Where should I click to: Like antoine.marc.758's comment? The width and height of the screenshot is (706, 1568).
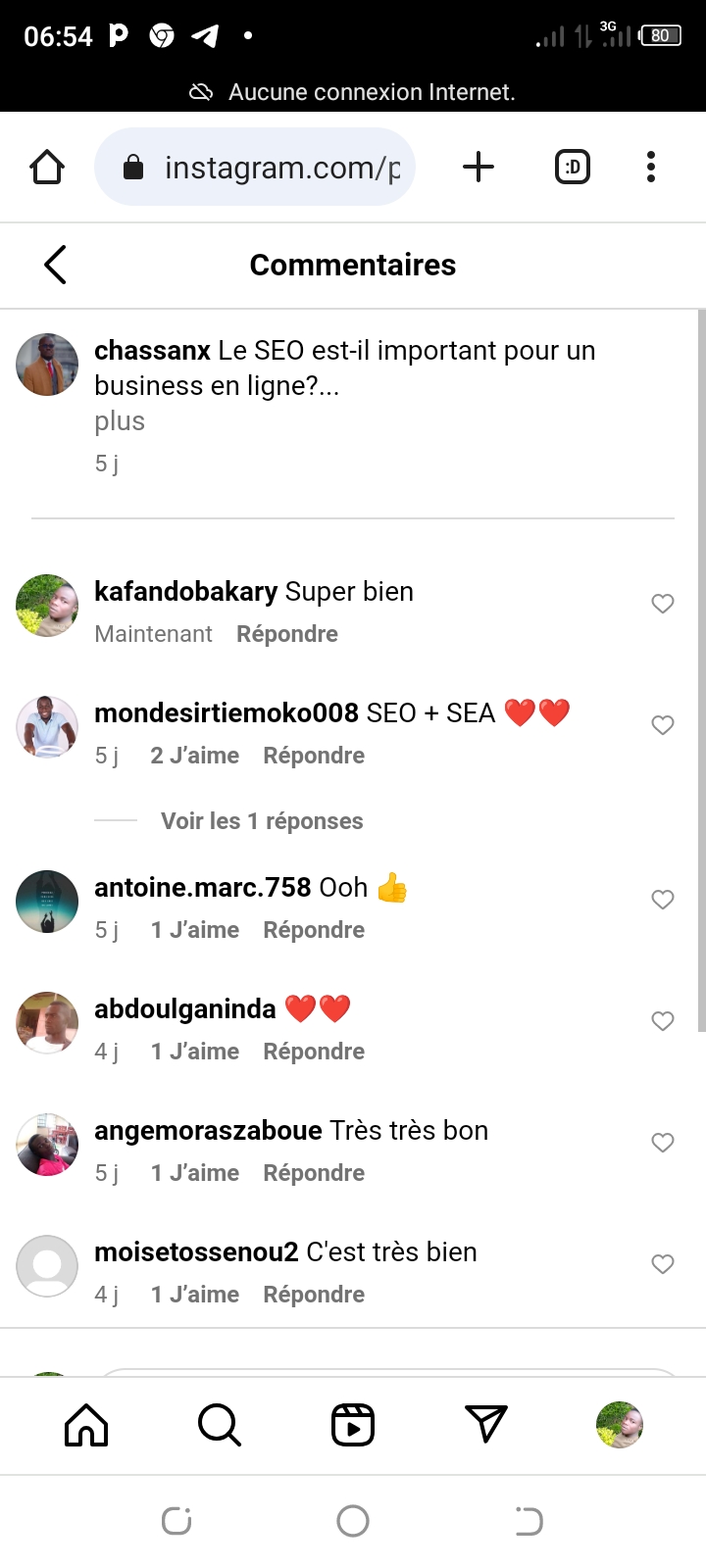click(x=663, y=900)
